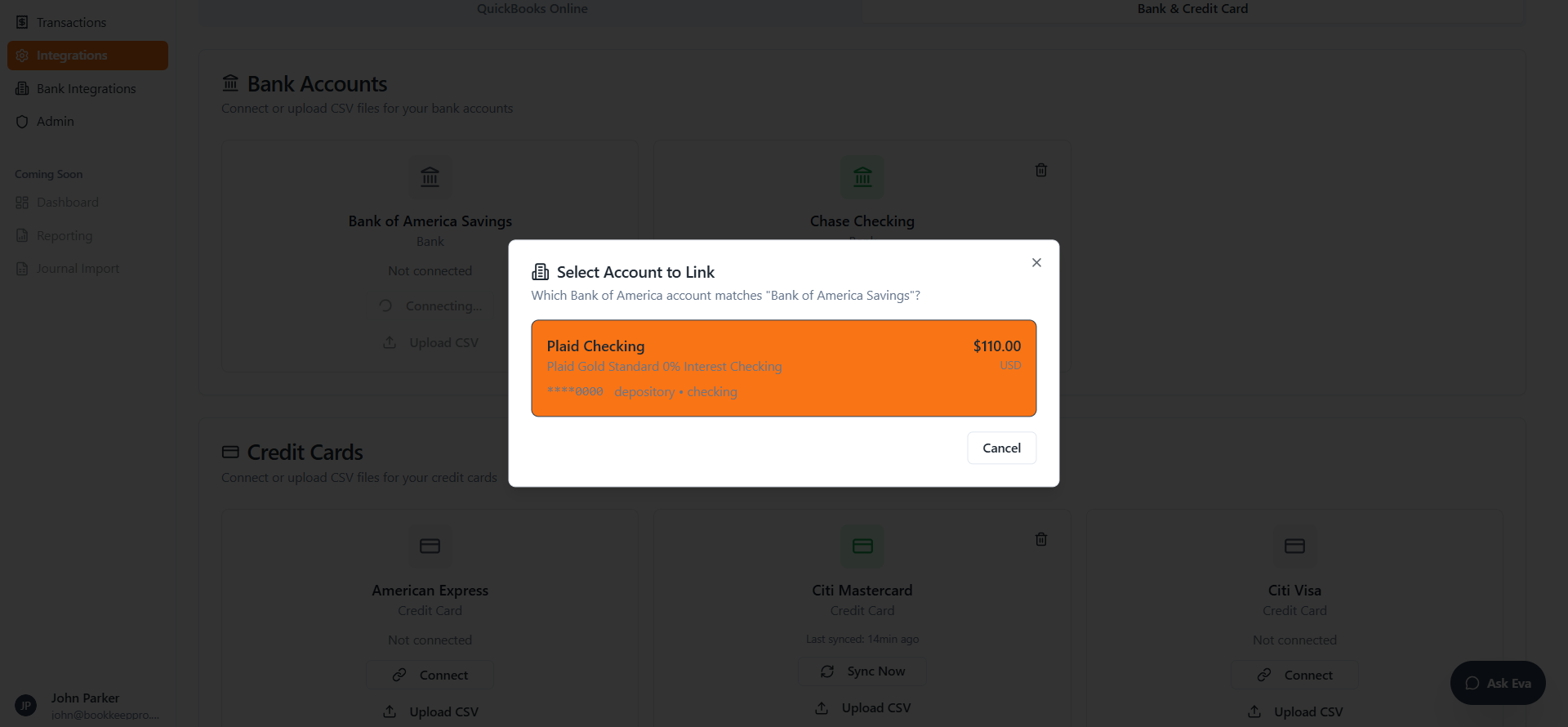Remove Citi Mastercard with trash icon

pyautogui.click(x=1041, y=539)
